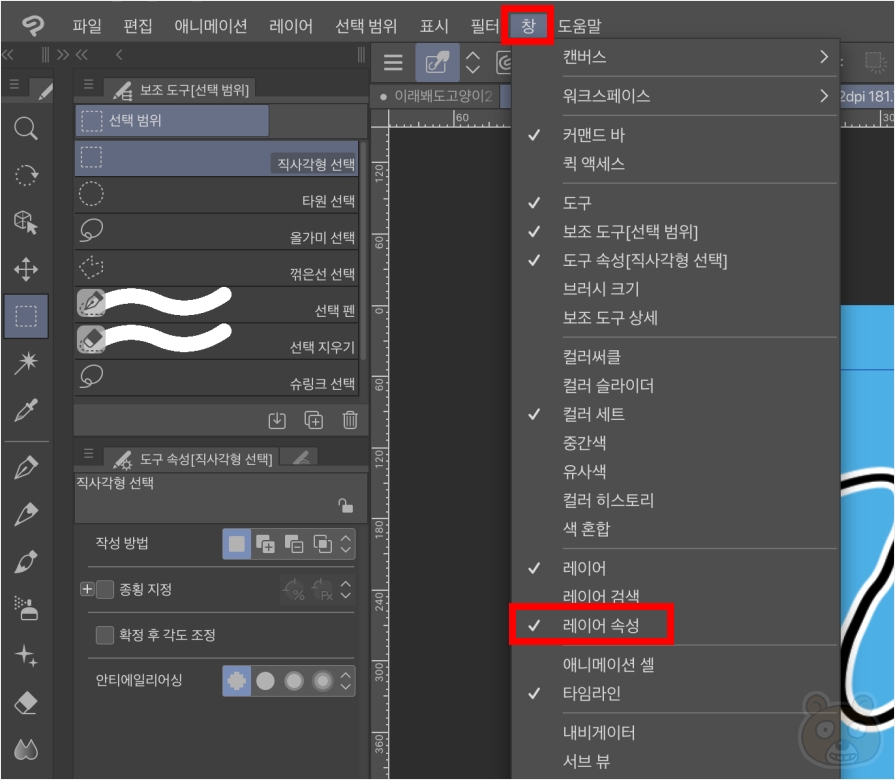Select remove from selection mode

tap(294, 544)
